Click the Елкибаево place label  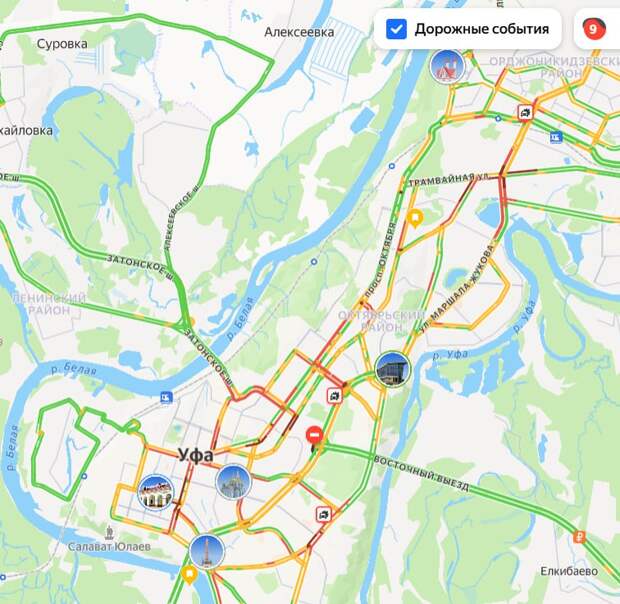[x=569, y=571]
